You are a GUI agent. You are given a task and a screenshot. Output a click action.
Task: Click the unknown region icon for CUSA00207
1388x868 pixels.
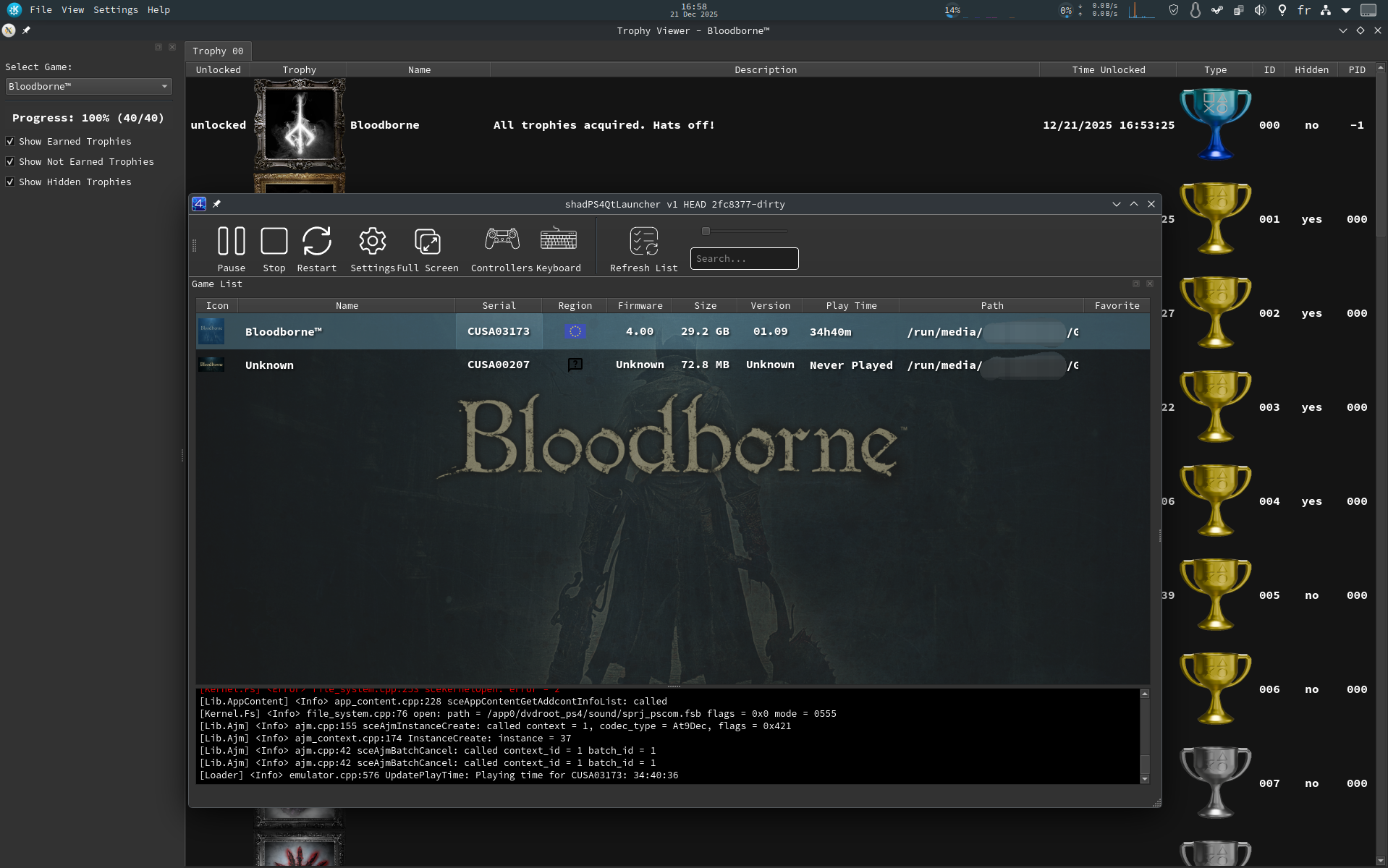575,365
